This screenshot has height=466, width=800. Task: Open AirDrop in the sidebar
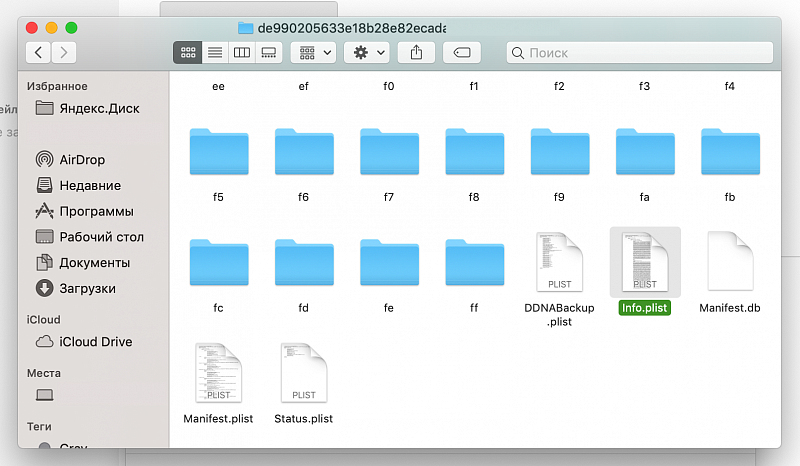(x=82, y=160)
